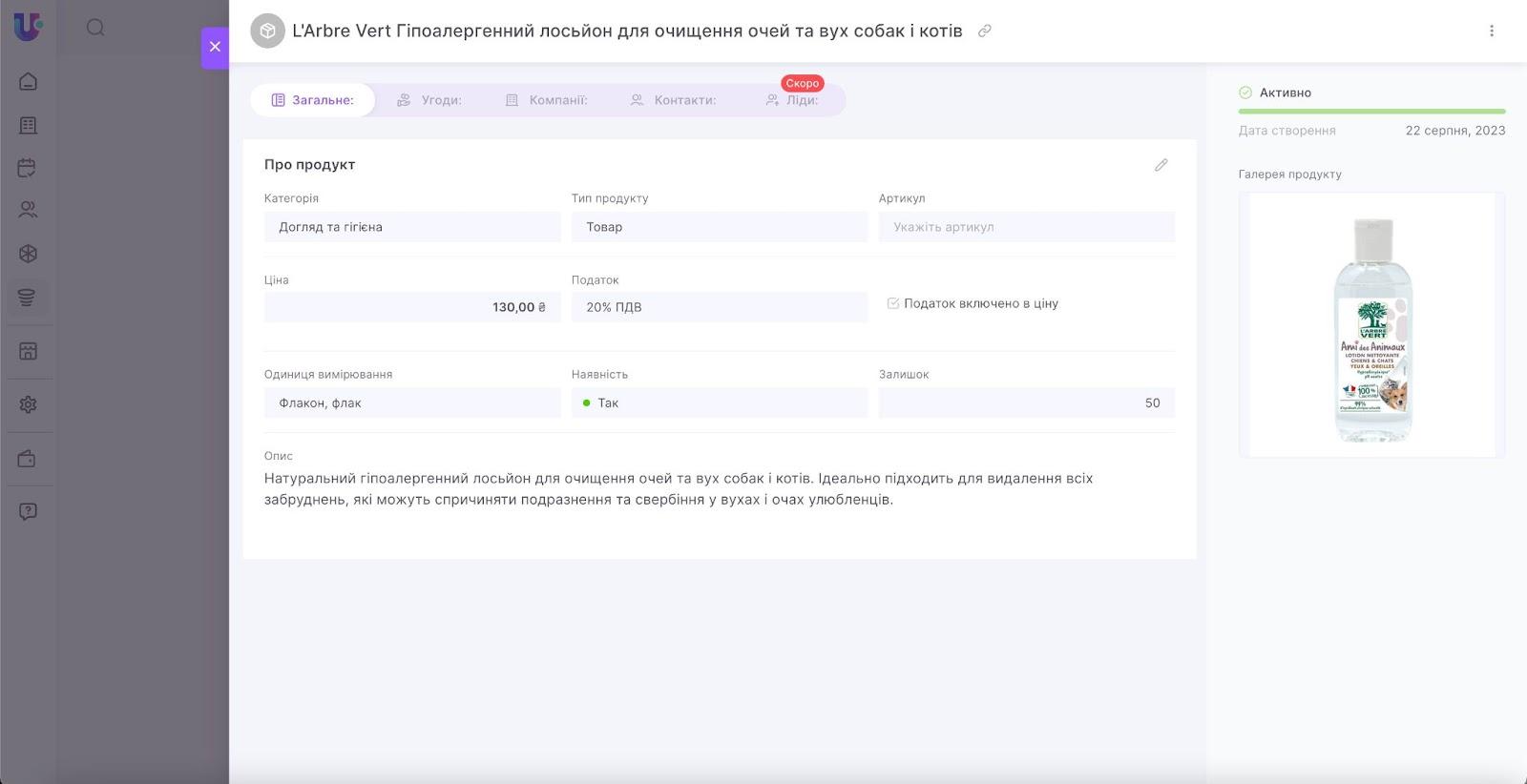Click the Ціна field with 130,00
Viewport: 1527px width, 784px height.
coord(412,307)
